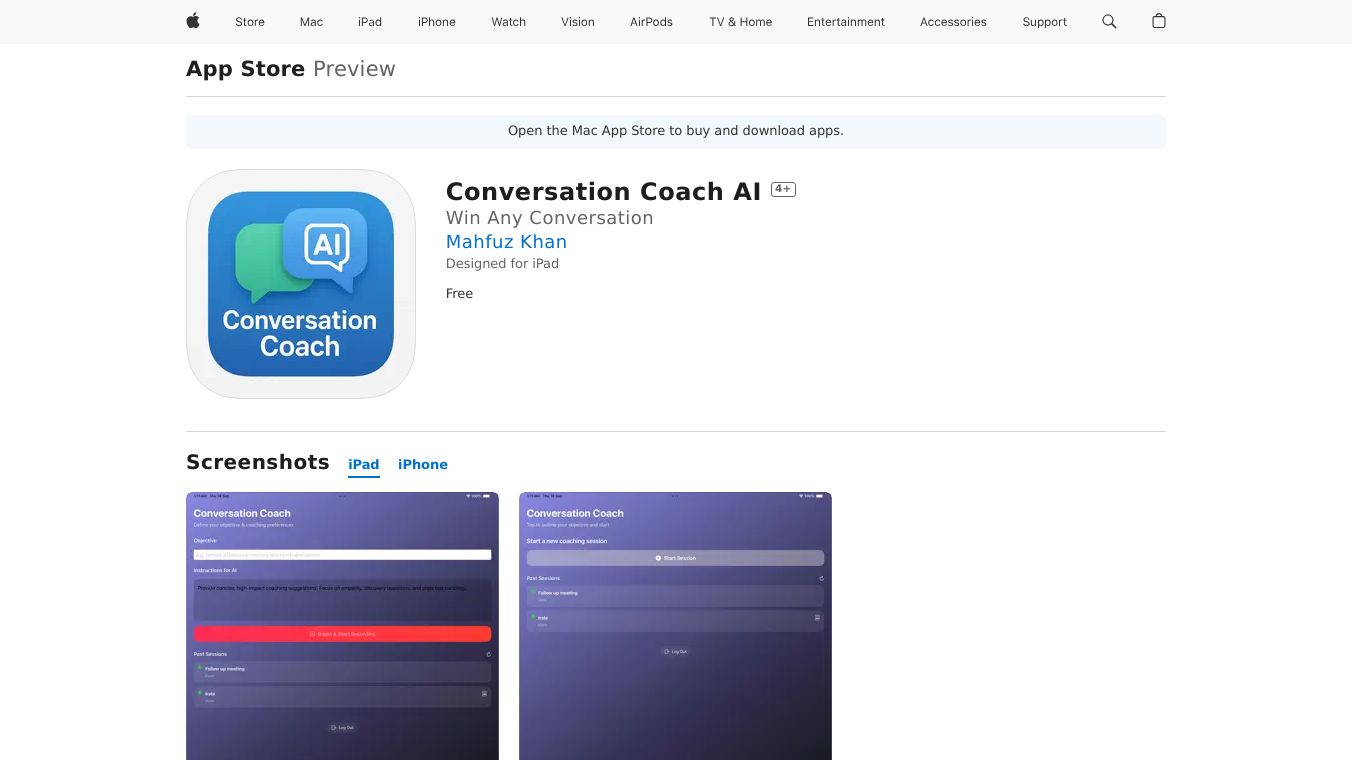Open the second iPad screenshot with Start Session

point(675,626)
